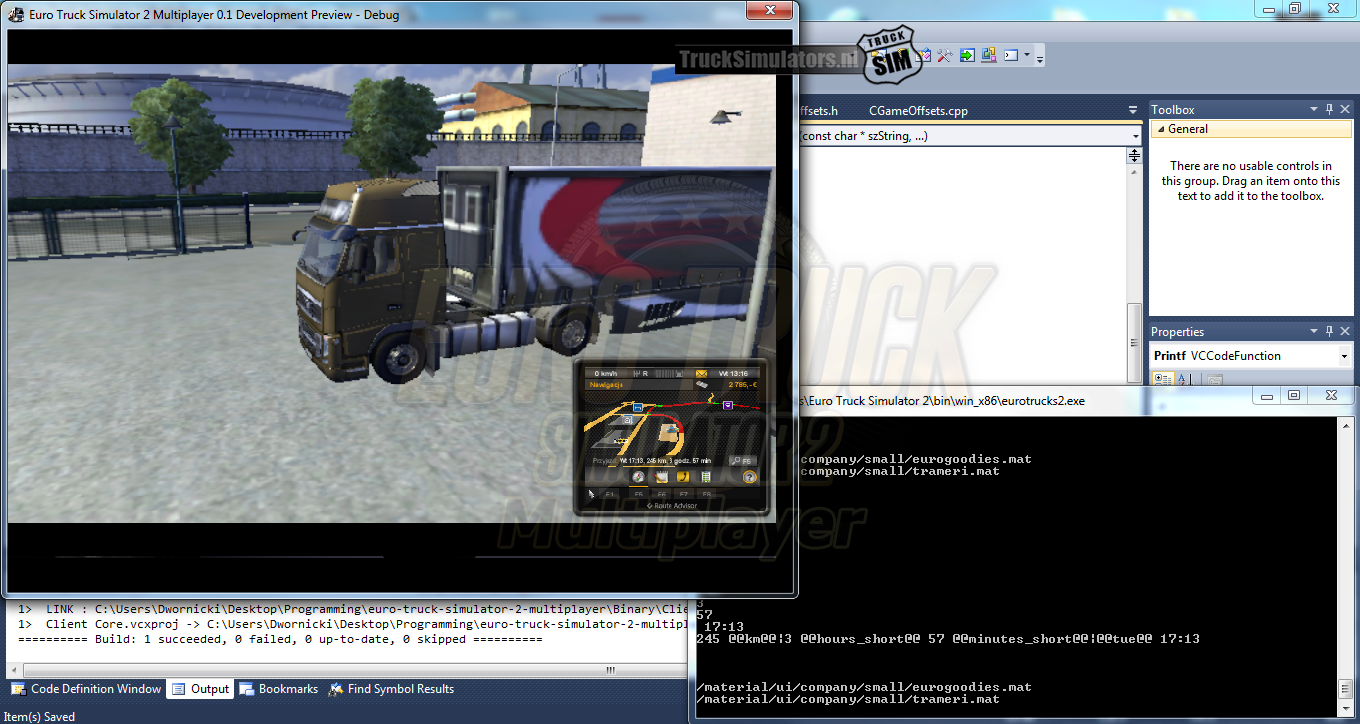Open the Properties panel window position menu
1360x724 pixels.
pos(1314,332)
